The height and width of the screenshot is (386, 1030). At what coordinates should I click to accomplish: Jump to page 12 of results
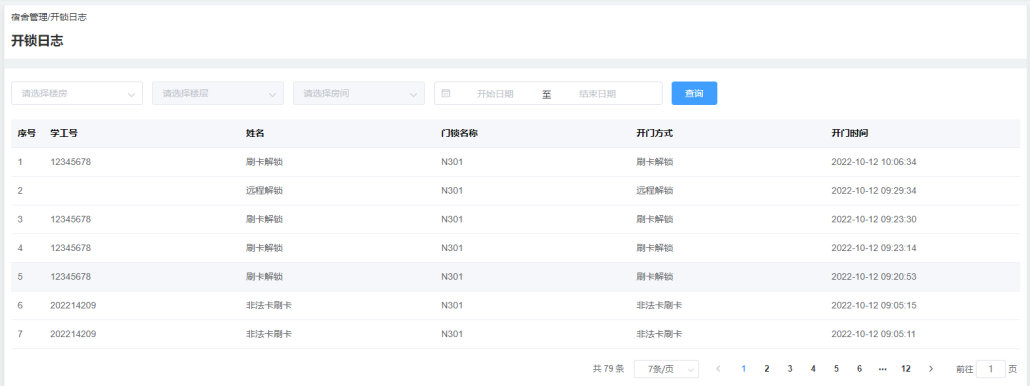pyautogui.click(x=906, y=369)
